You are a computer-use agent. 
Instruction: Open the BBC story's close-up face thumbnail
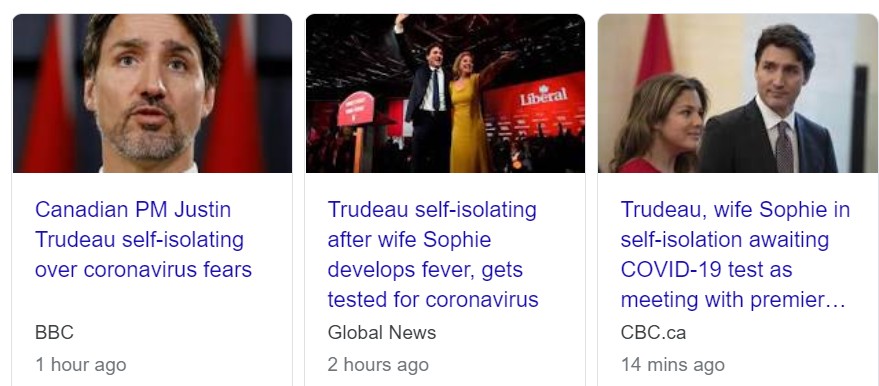[x=152, y=93]
